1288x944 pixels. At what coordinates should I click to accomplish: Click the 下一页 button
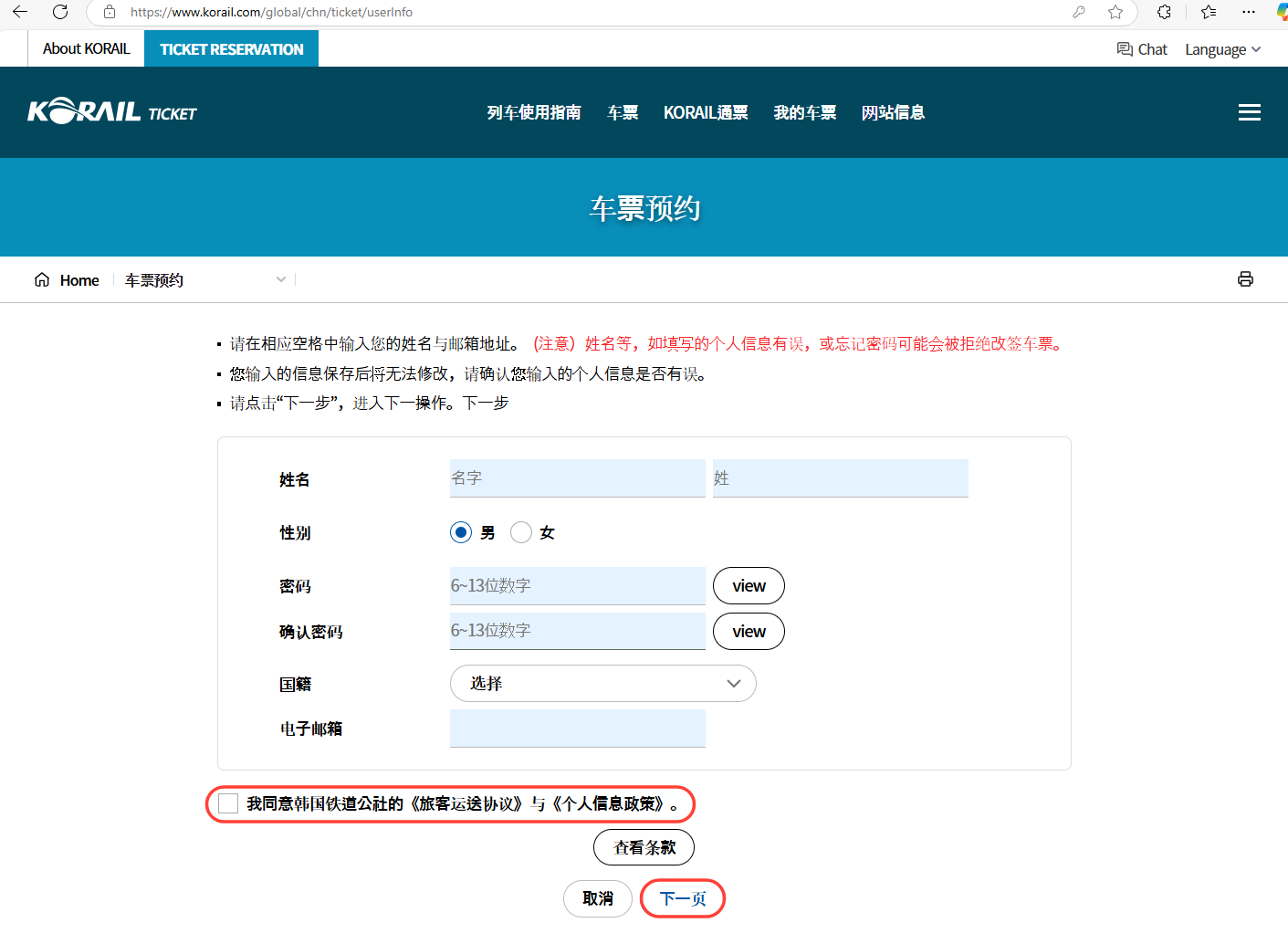[682, 898]
